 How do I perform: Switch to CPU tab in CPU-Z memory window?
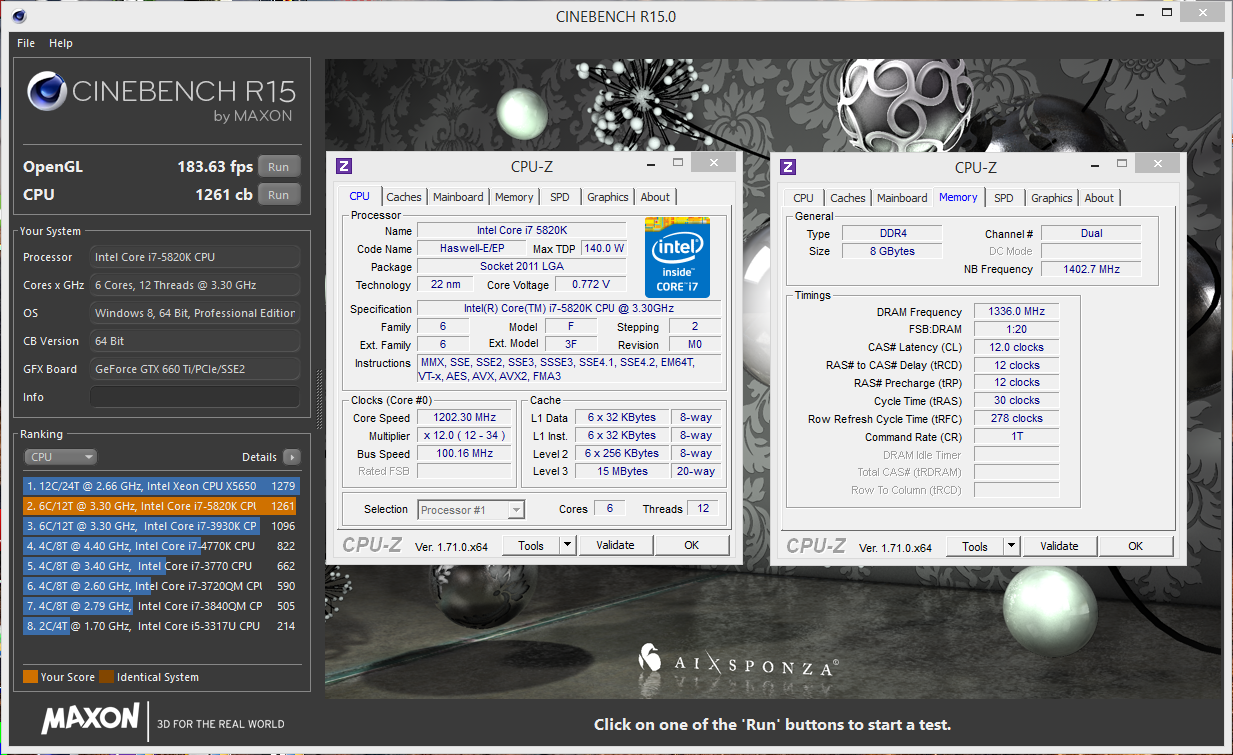pos(804,198)
